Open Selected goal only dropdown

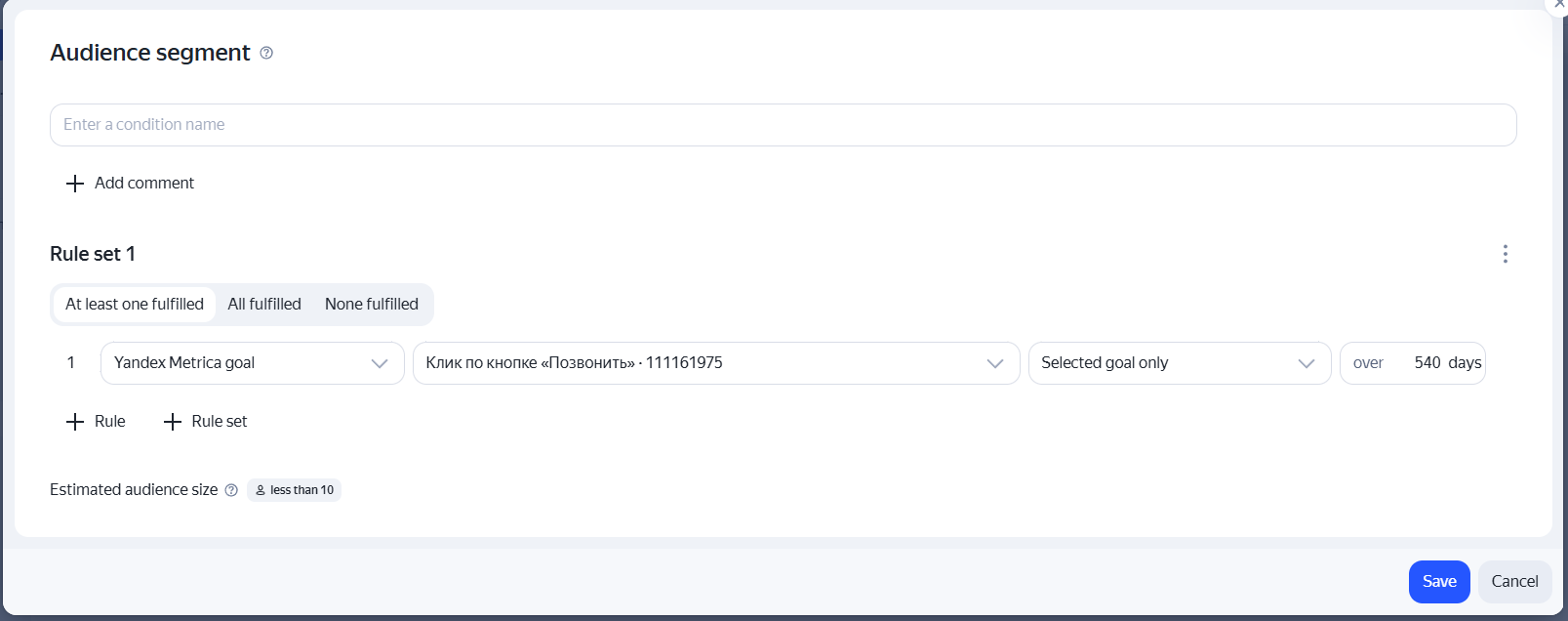point(1180,363)
